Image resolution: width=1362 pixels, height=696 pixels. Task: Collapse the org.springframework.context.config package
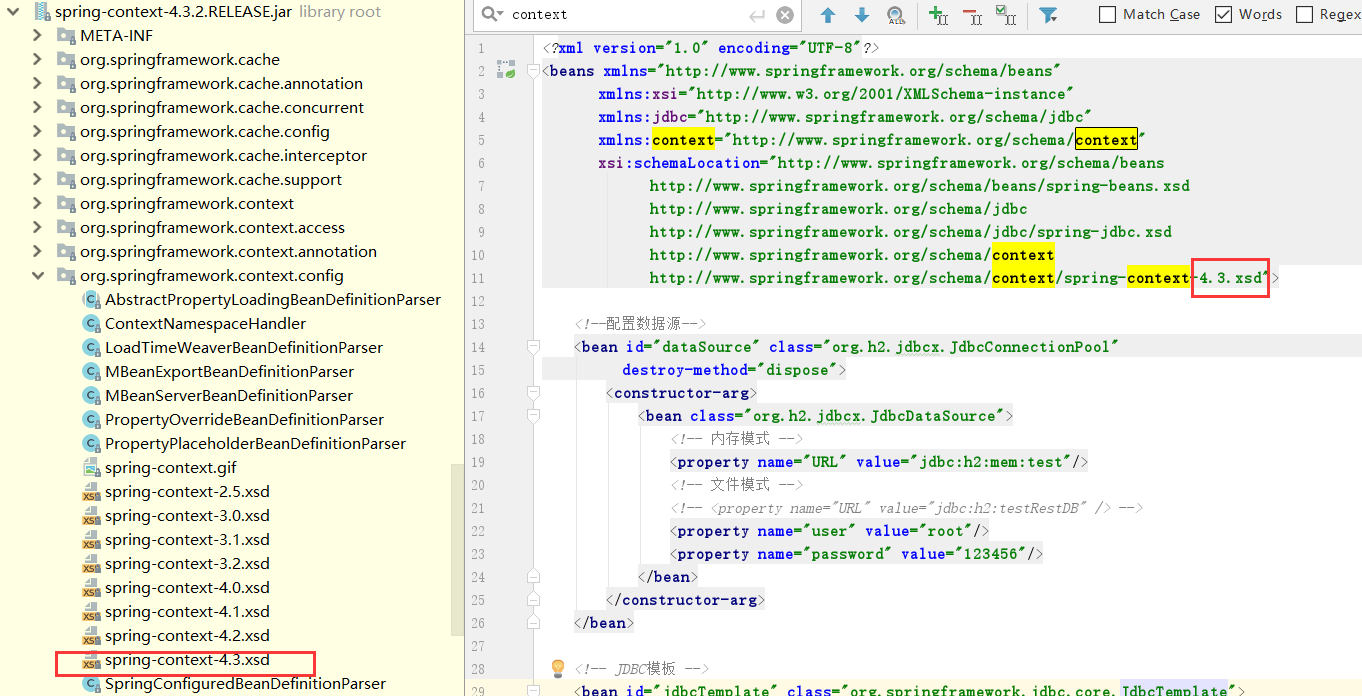point(38,276)
